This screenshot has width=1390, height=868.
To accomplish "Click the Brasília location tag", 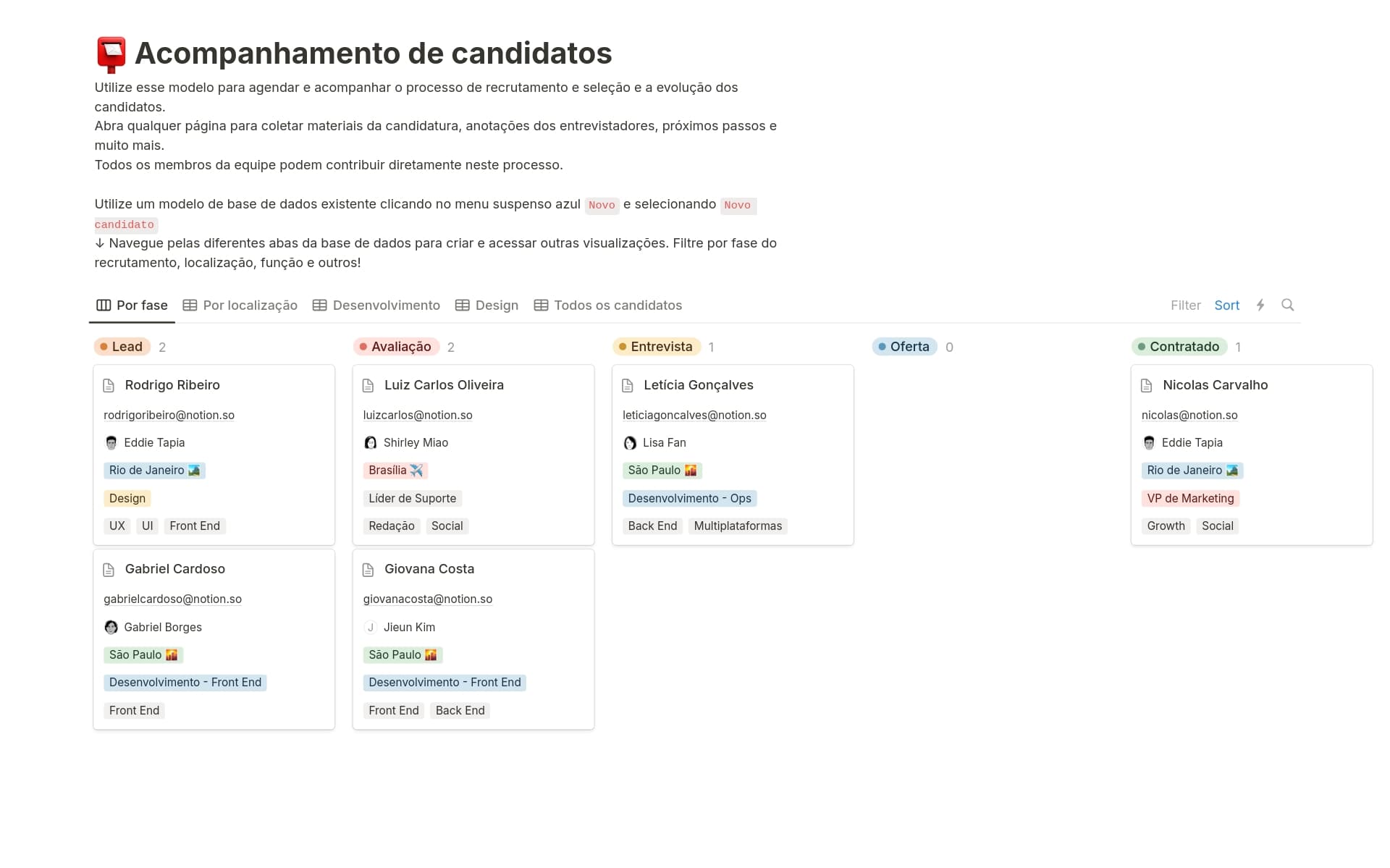I will [395, 471].
